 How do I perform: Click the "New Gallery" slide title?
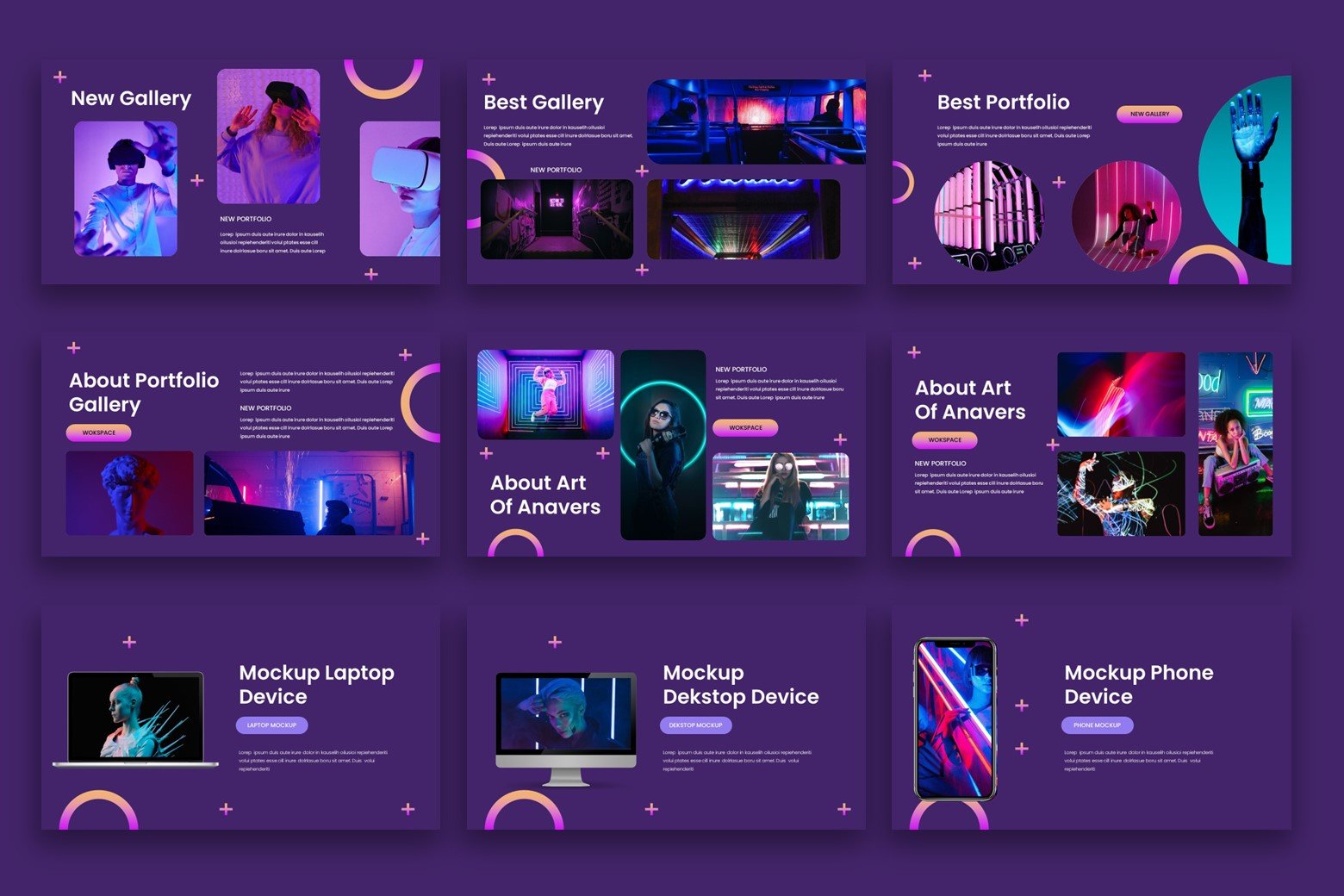click(x=131, y=98)
